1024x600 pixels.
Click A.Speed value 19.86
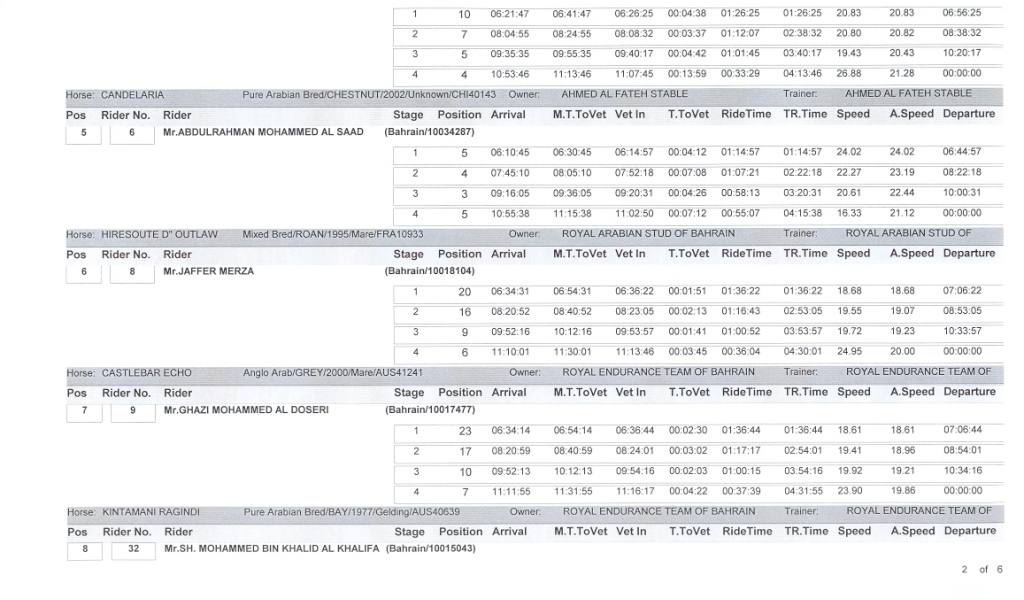coord(903,491)
